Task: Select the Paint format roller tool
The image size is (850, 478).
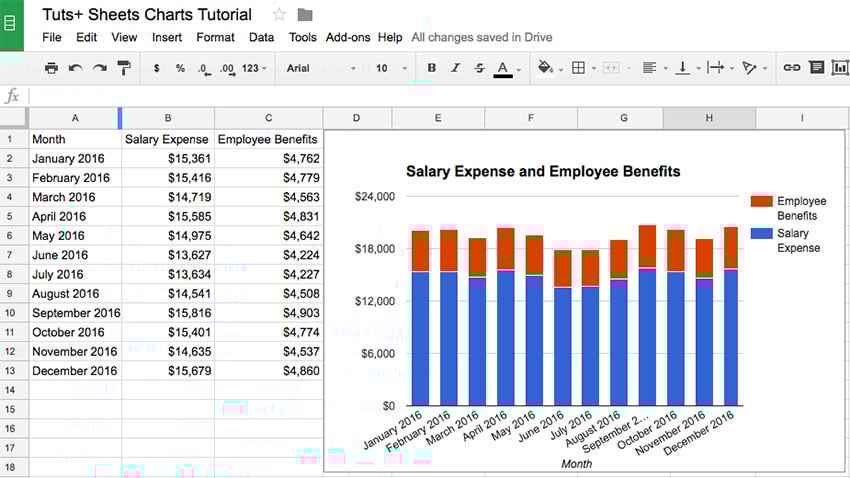Action: click(x=124, y=68)
